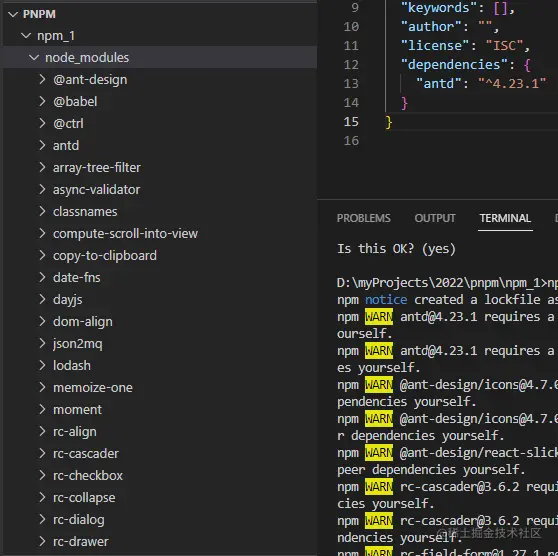Expand the copy-to-clipboard chevron
The height and width of the screenshot is (556, 558).
tap(42, 255)
